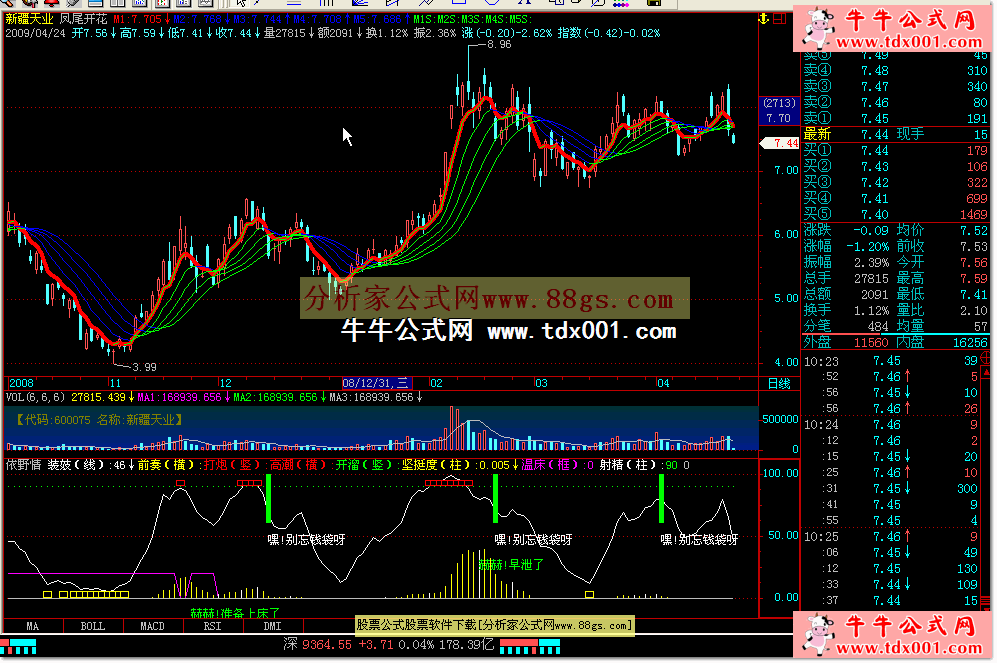Click the MA1:168939.656 volume legend
The image size is (997, 663).
click(182, 397)
